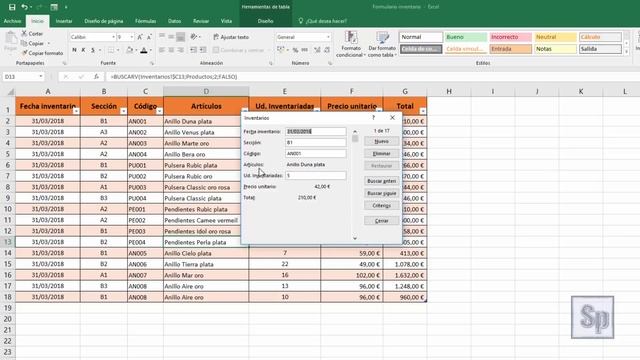Open the Form icon in quick access toolbar
This screenshot has height=360, width=640.
pos(54,7)
